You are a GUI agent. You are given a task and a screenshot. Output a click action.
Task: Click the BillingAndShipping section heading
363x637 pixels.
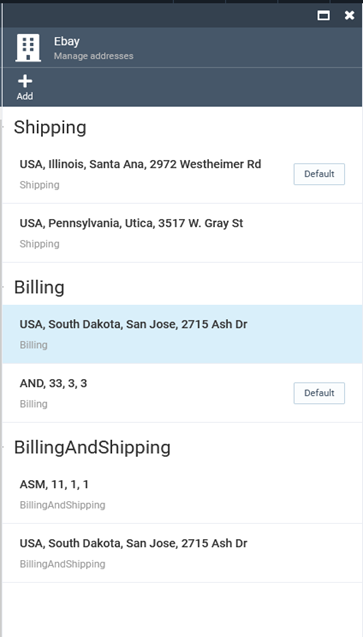click(x=92, y=447)
